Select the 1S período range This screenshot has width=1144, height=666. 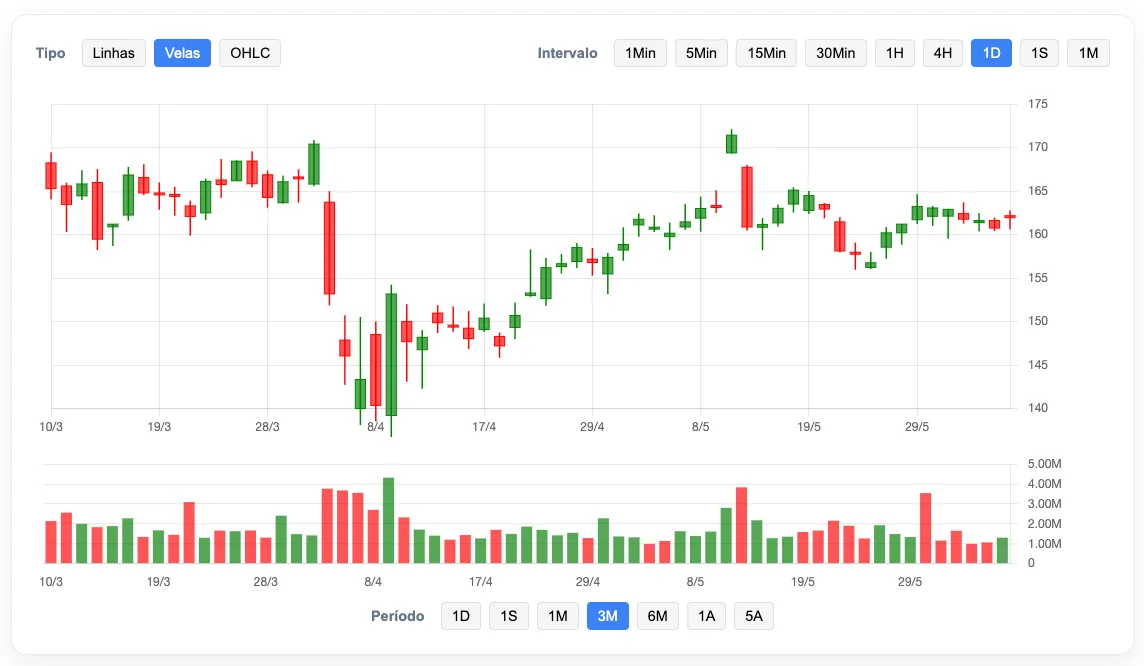[509, 615]
